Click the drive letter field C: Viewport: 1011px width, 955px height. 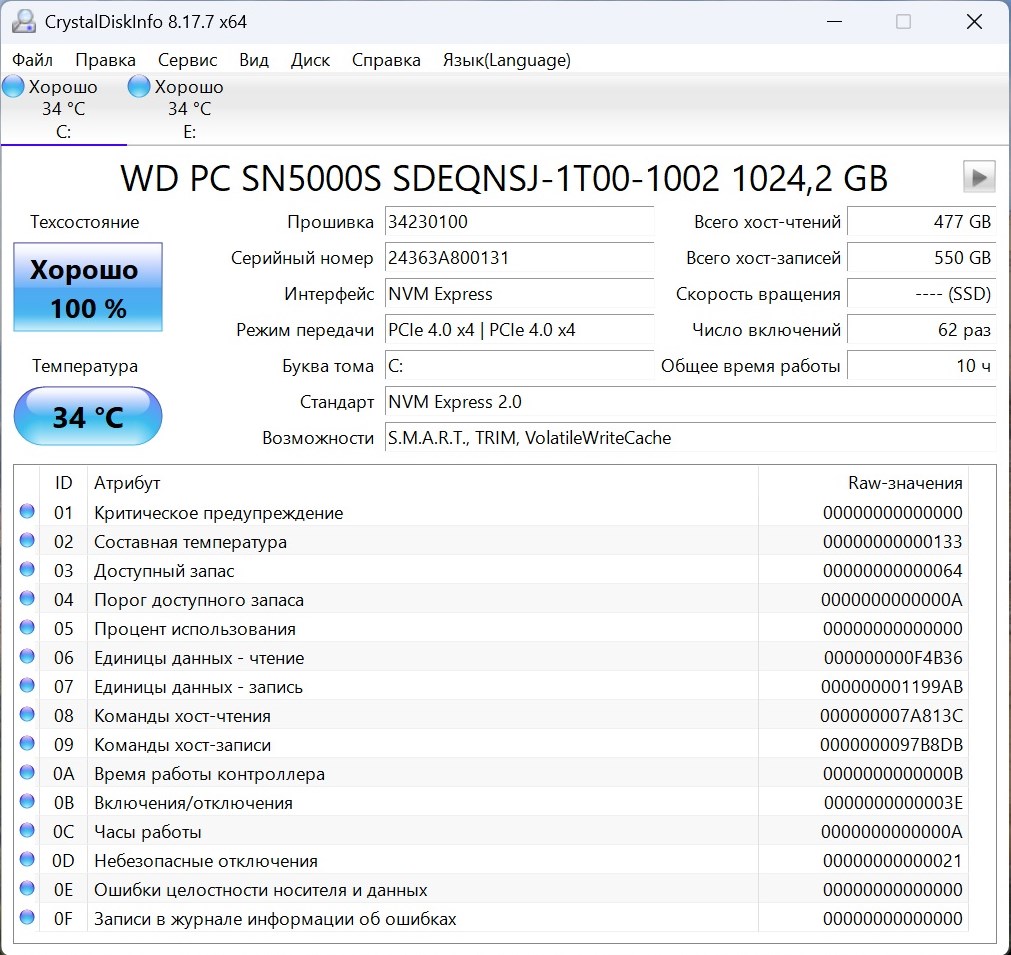point(519,366)
